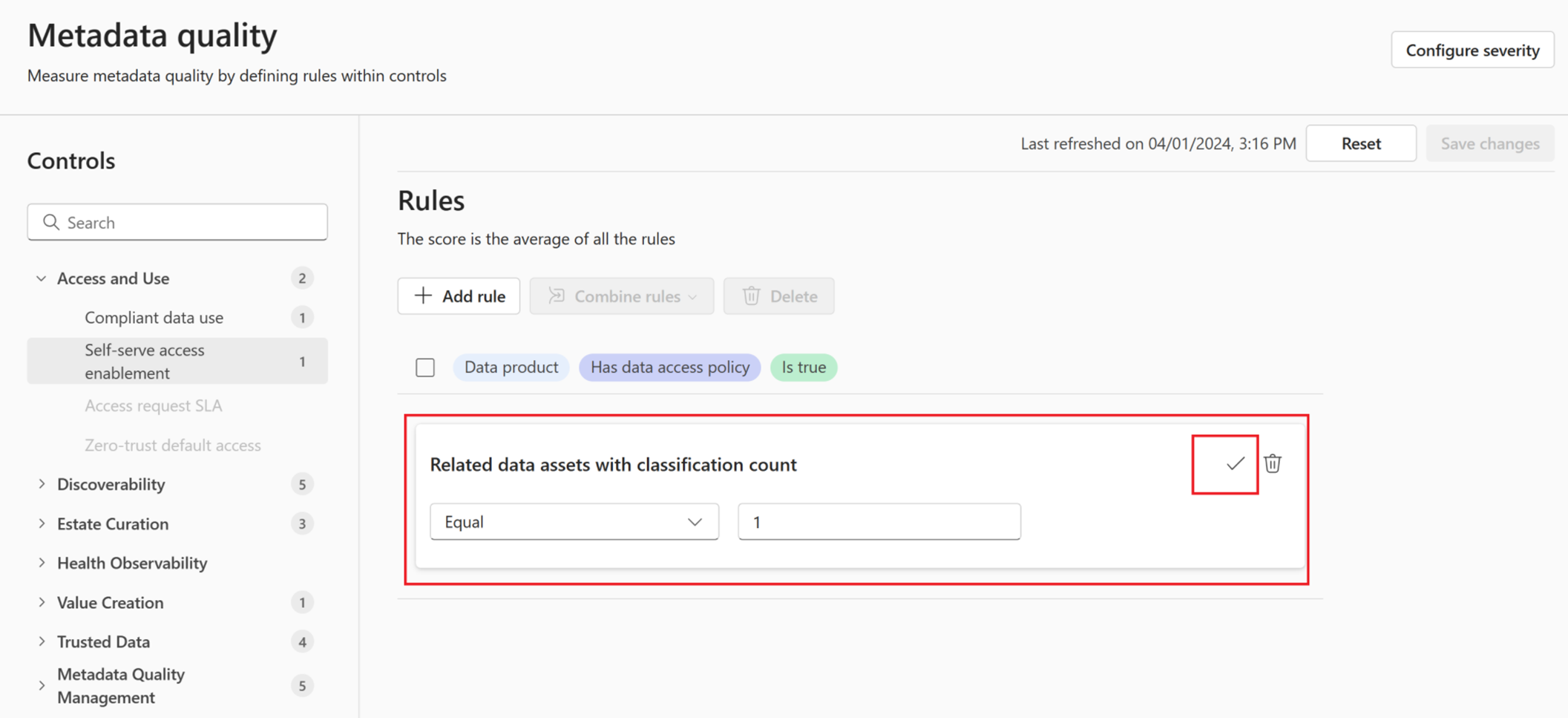Select the Data product chip

[x=511, y=367]
